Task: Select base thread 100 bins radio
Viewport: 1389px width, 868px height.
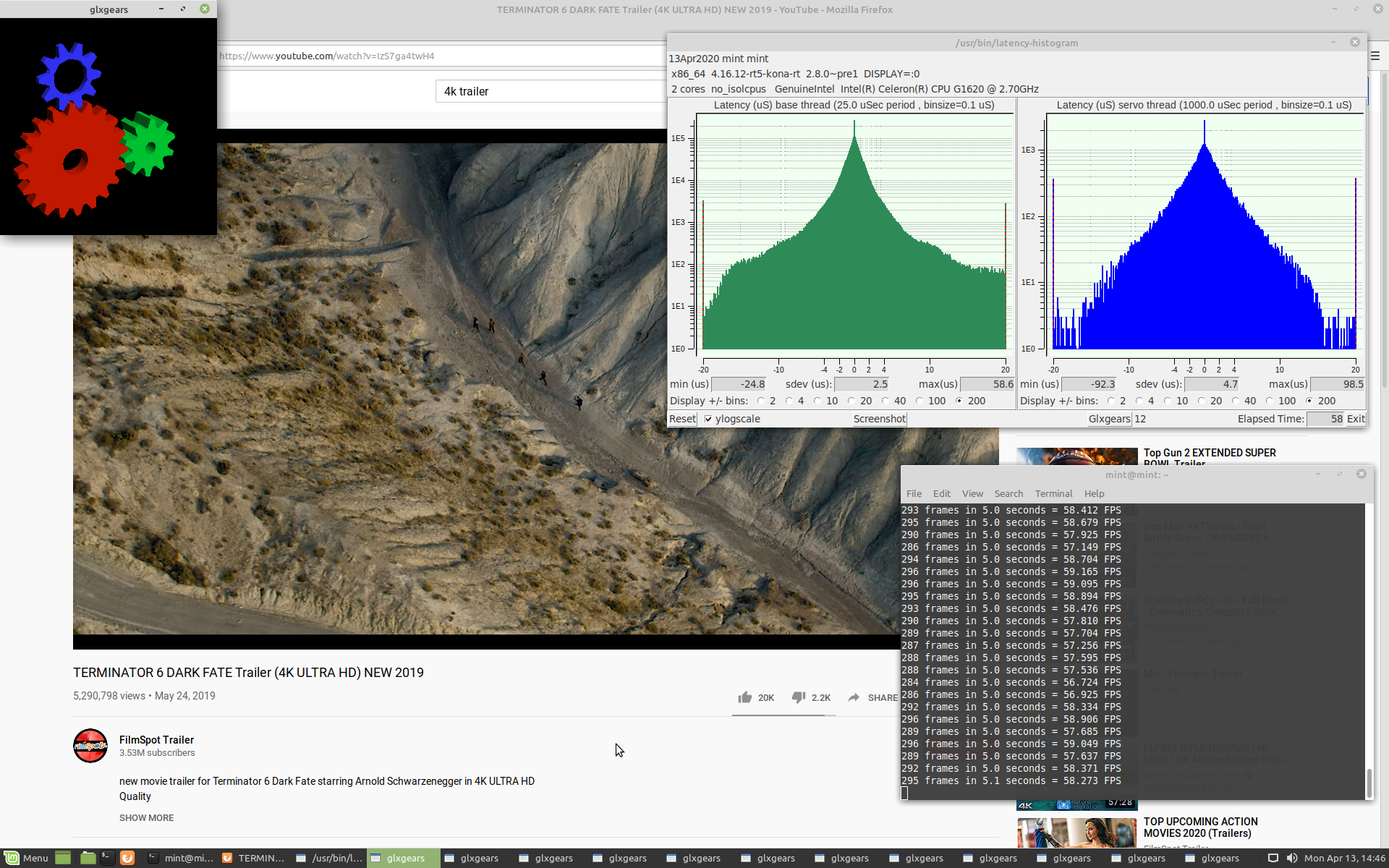Action: [x=919, y=401]
